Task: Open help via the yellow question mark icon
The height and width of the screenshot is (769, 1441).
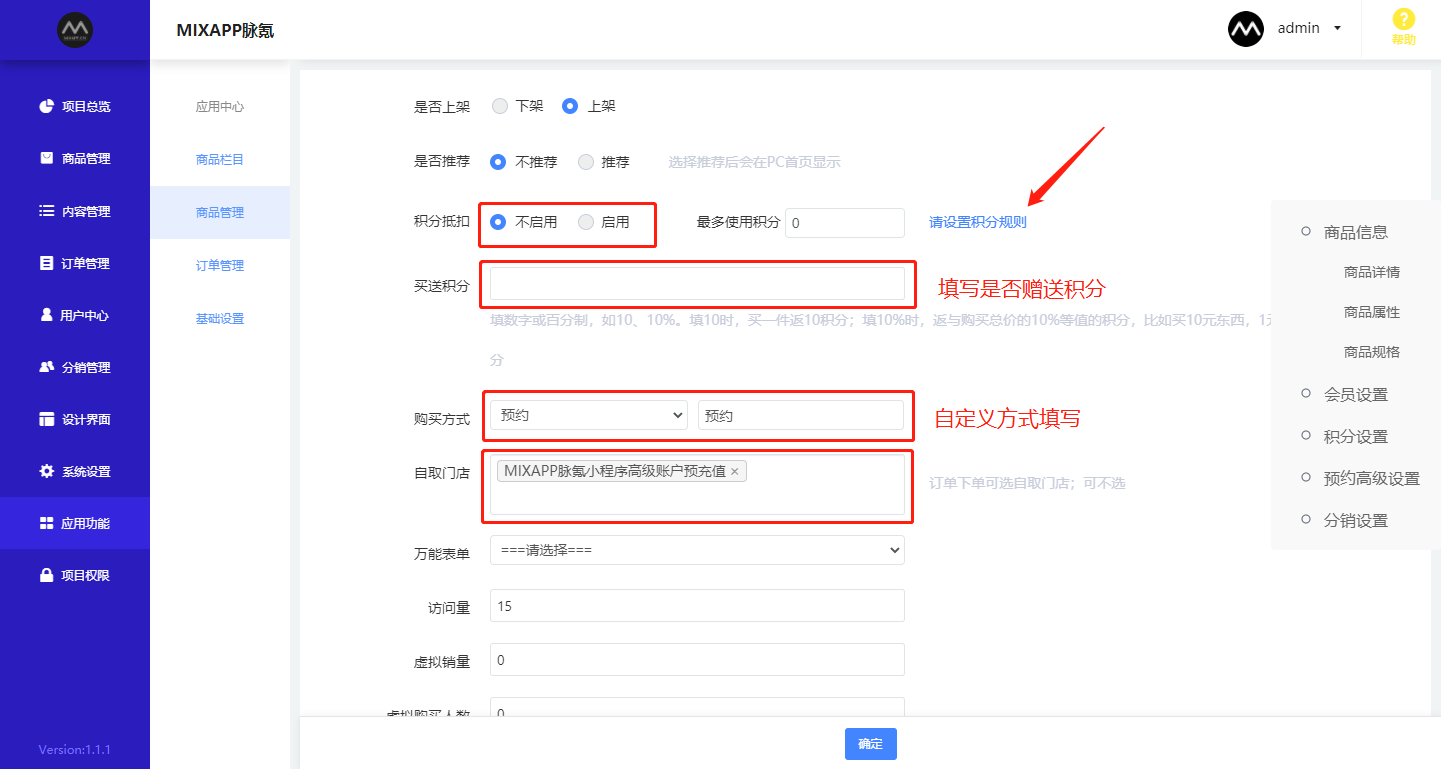Action: pos(1404,19)
